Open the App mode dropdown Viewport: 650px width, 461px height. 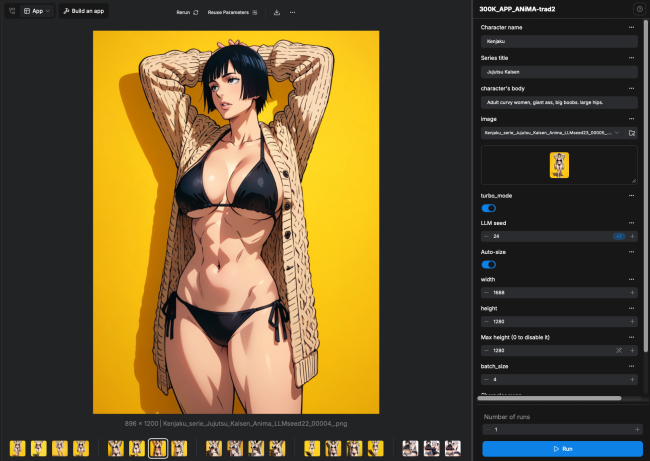click(x=37, y=11)
